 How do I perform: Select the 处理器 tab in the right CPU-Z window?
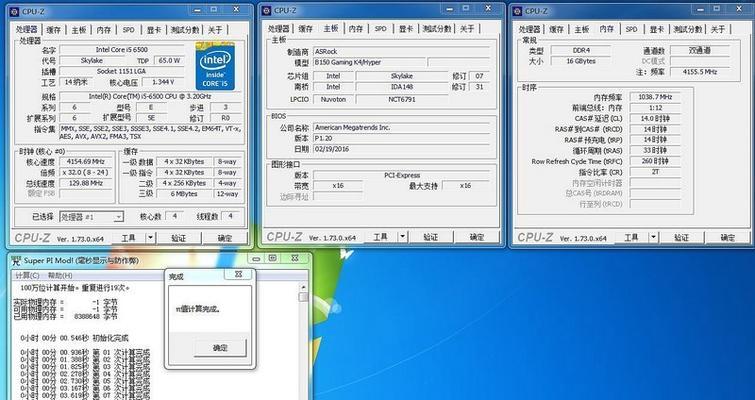(530, 29)
